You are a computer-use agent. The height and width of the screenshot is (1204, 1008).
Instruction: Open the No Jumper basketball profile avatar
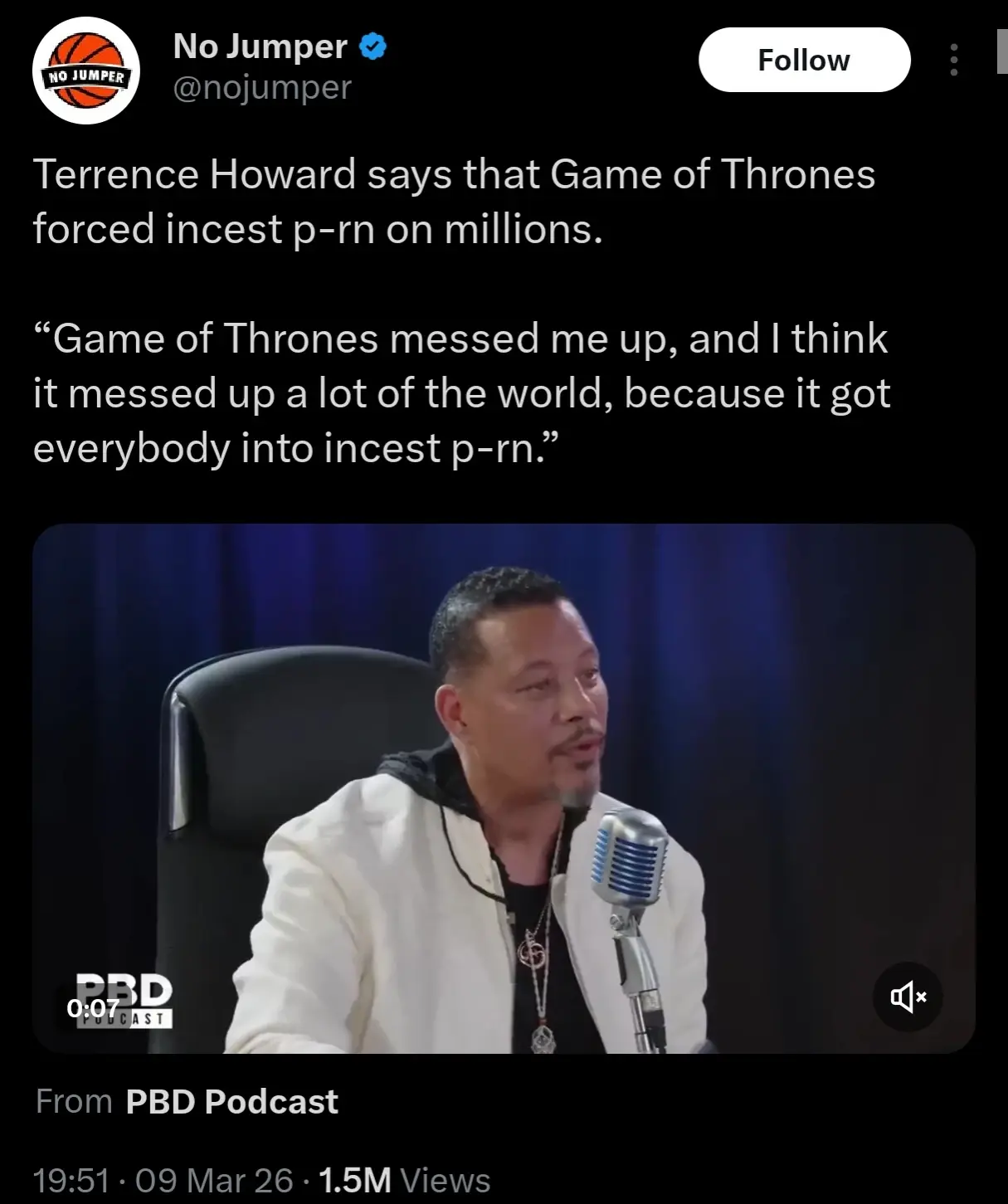tap(85, 71)
